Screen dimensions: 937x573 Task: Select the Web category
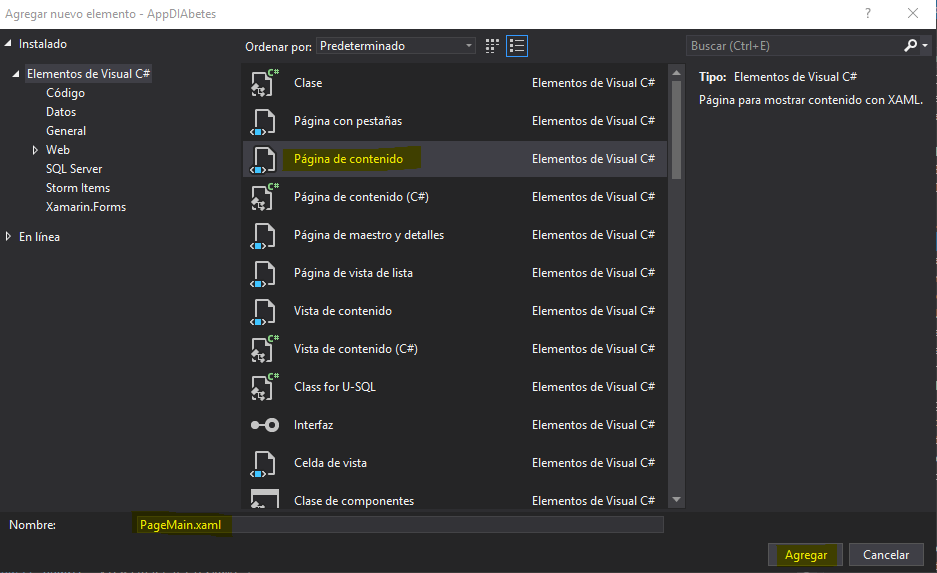[58, 150]
